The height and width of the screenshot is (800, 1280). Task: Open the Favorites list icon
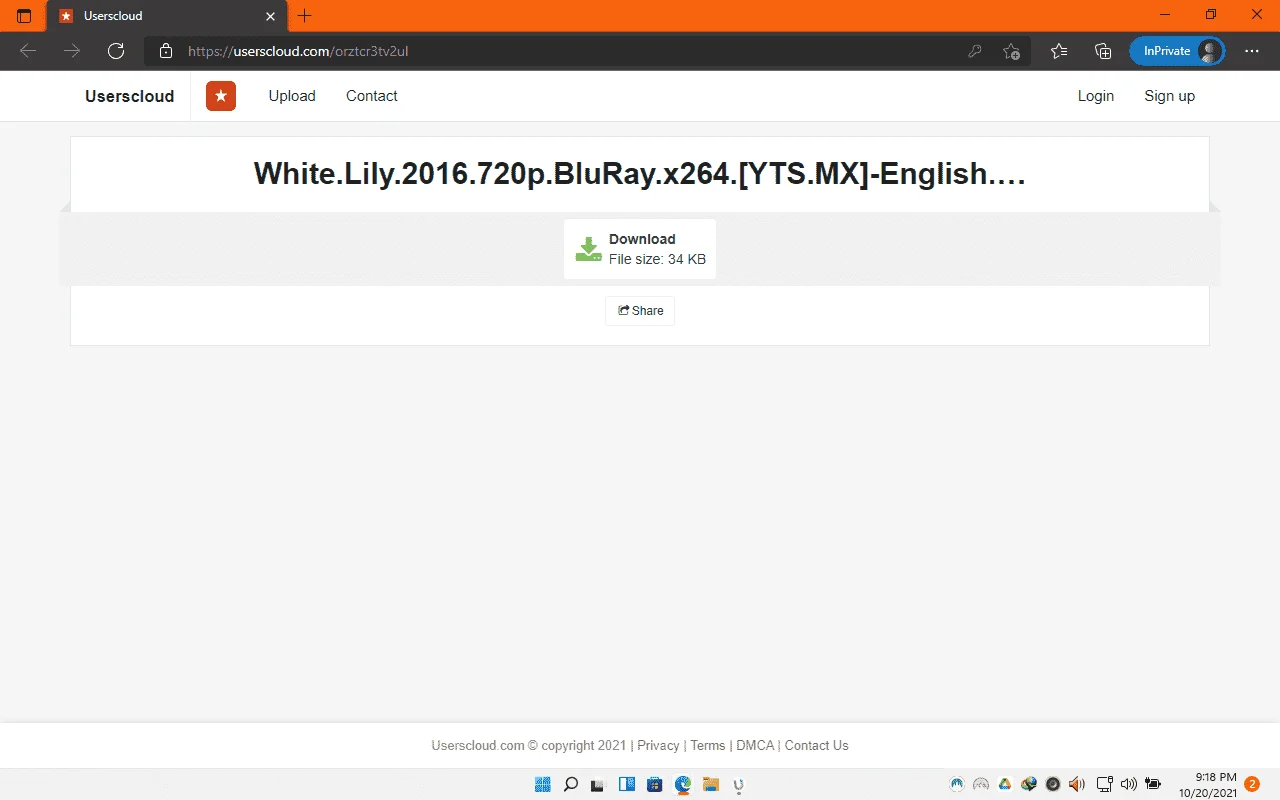pos(1059,51)
